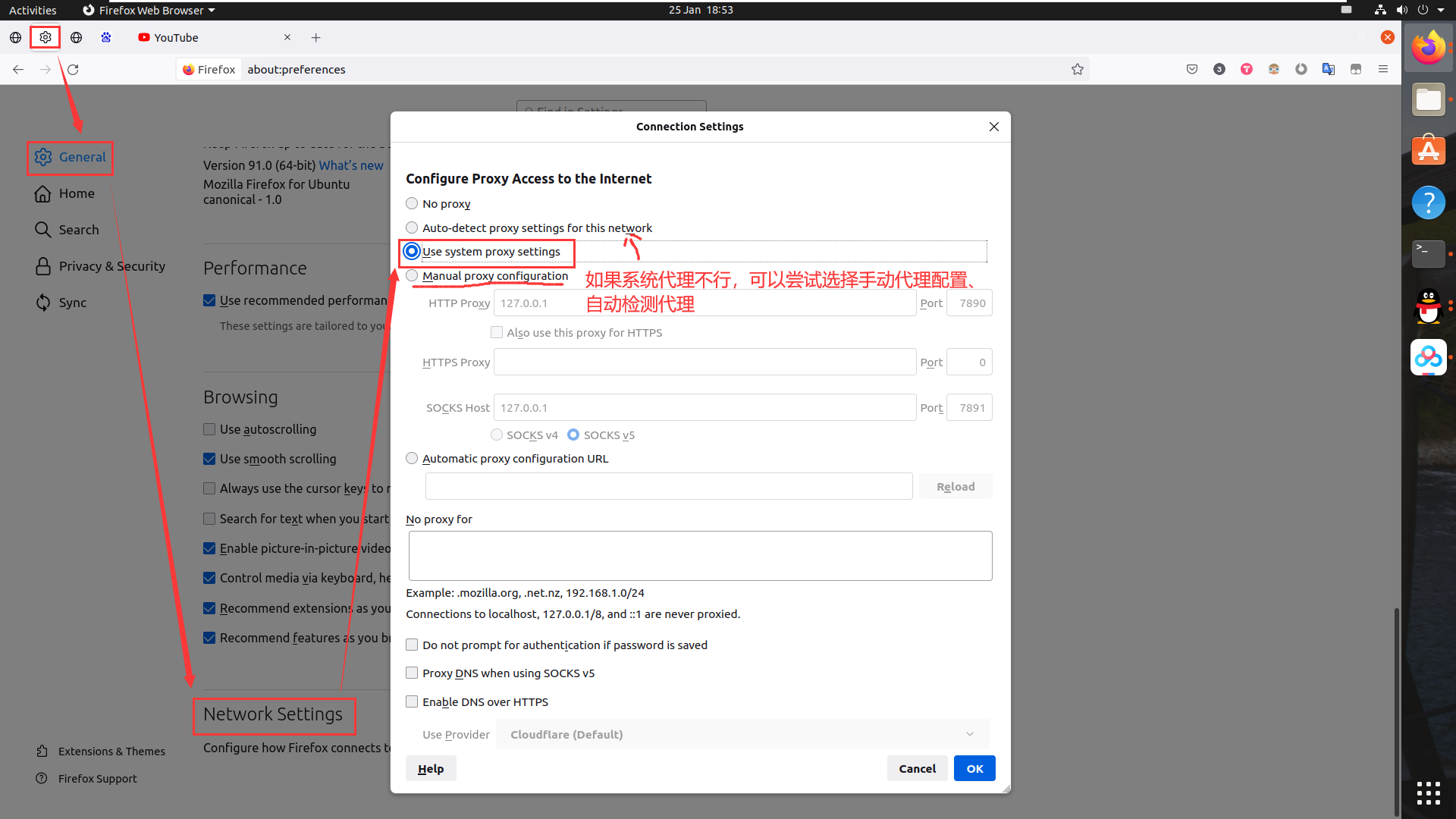The width and height of the screenshot is (1456, 819).
Task: Select the No proxy radio option
Action: click(x=412, y=203)
